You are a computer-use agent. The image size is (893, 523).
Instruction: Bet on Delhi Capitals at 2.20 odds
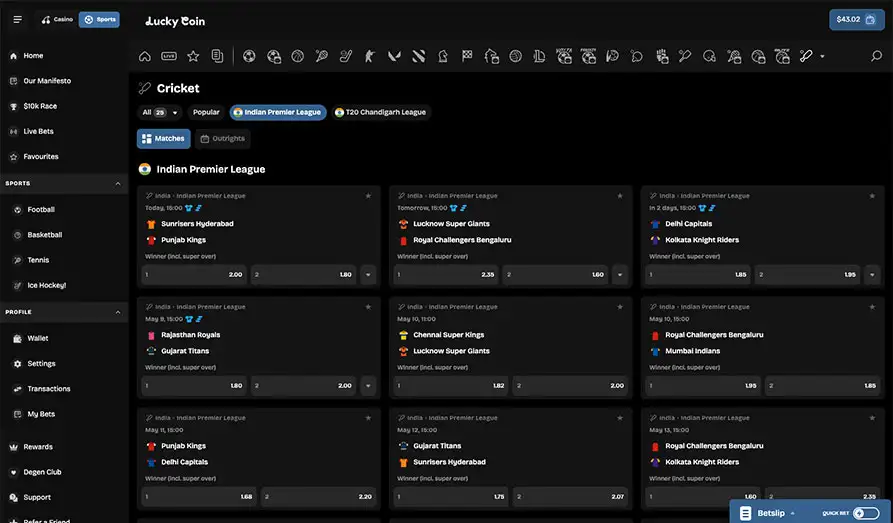[318, 497]
